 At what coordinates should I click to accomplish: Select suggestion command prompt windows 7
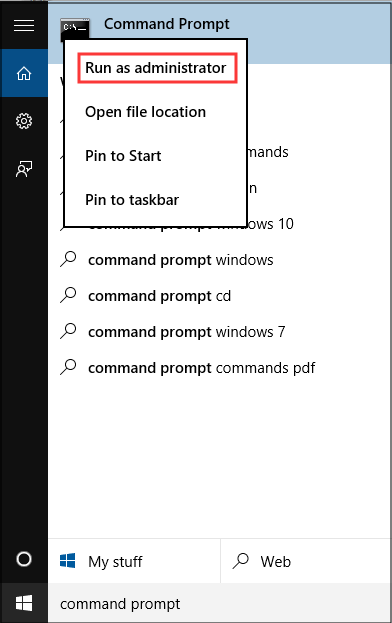coord(219,332)
